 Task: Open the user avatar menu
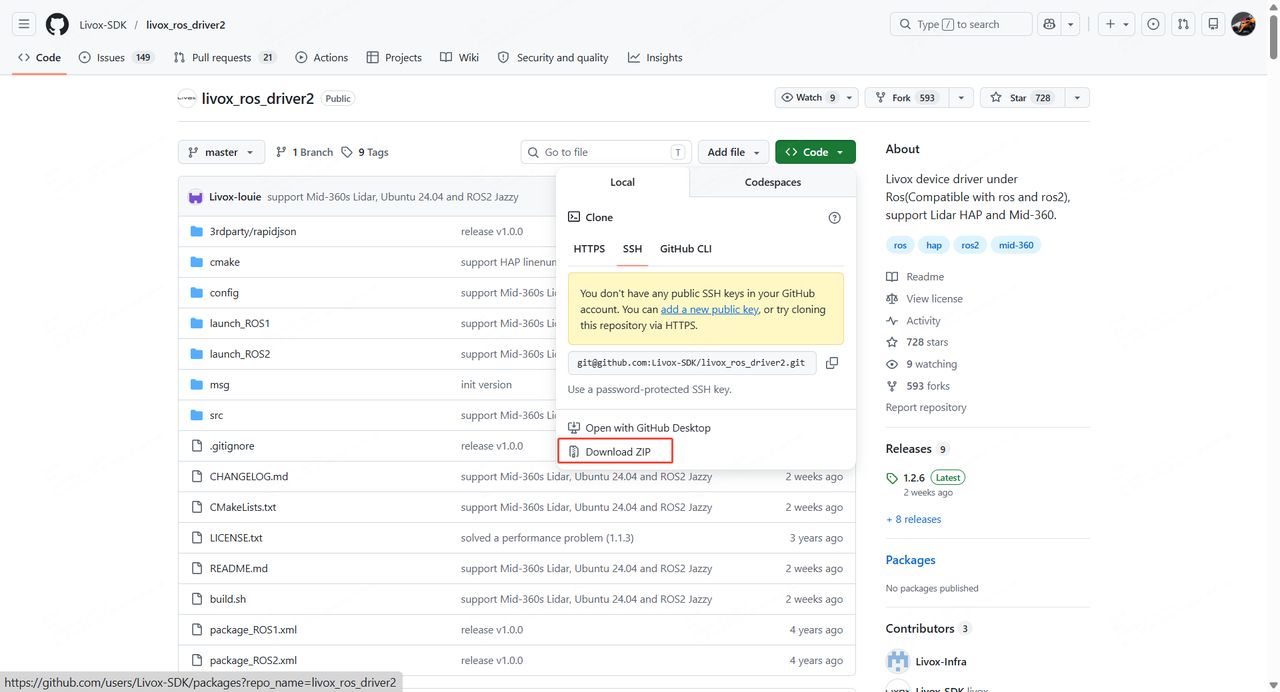(x=1243, y=24)
